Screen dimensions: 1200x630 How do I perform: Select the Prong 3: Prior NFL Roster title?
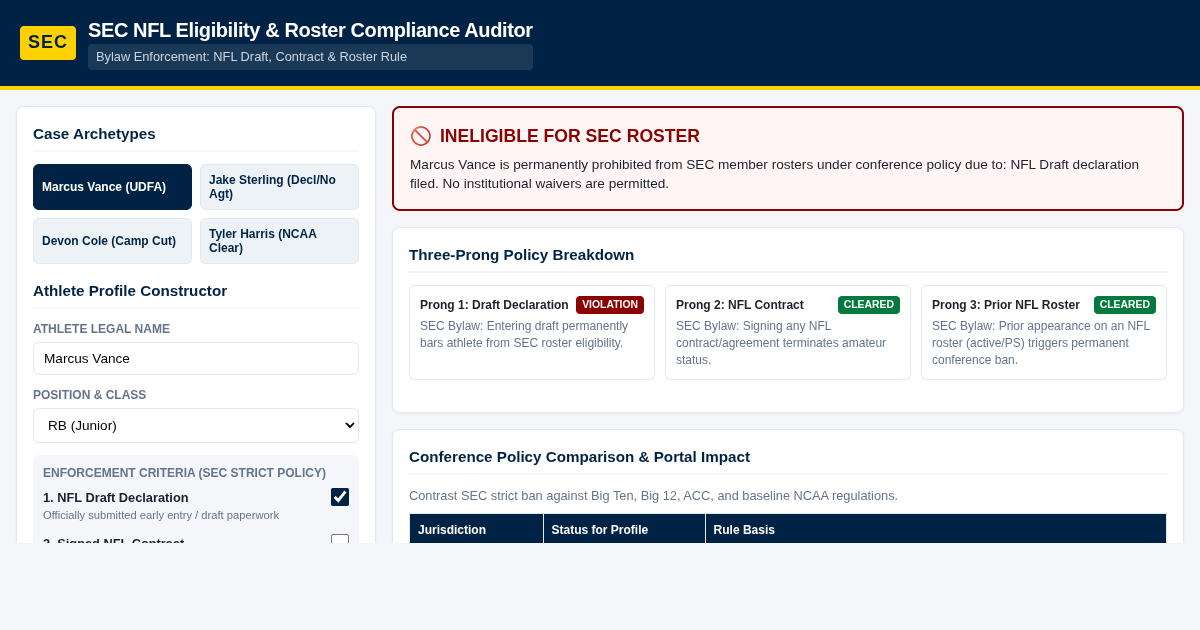click(x=1006, y=305)
